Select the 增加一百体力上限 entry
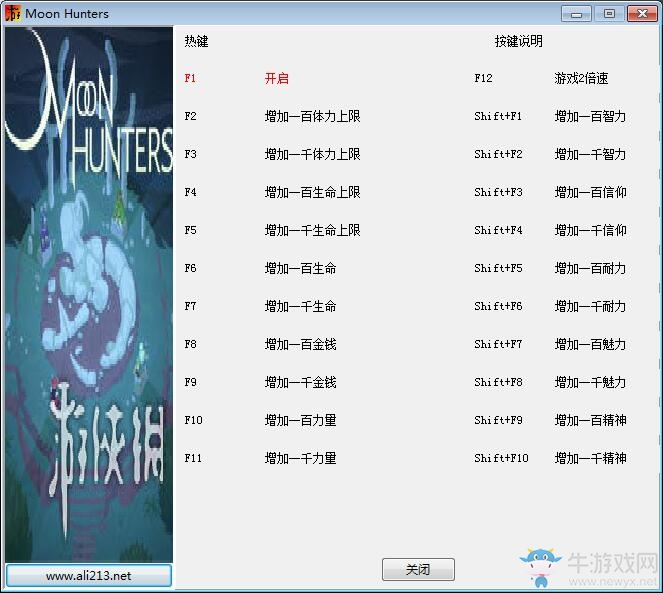The height and width of the screenshot is (593, 663). pos(312,116)
